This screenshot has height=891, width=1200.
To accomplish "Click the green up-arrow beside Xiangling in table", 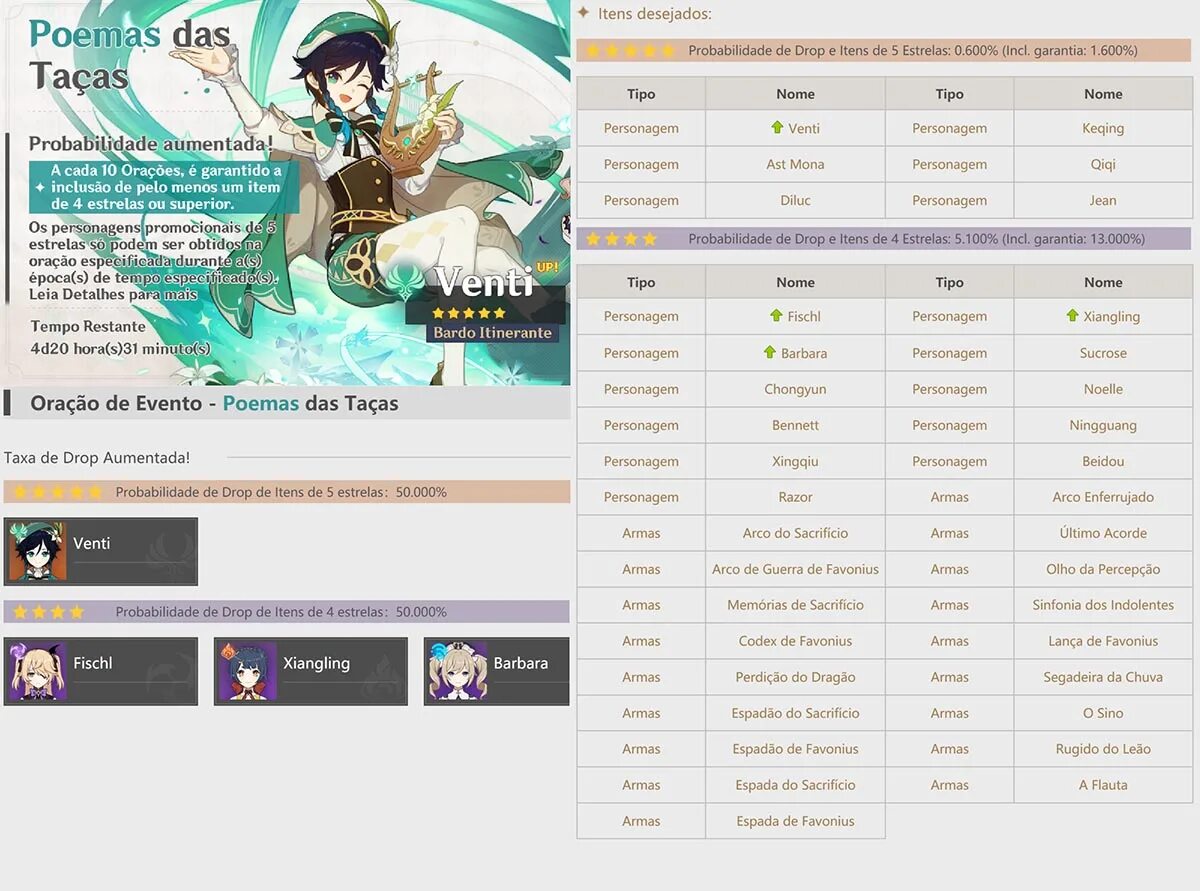I will coord(1072,315).
